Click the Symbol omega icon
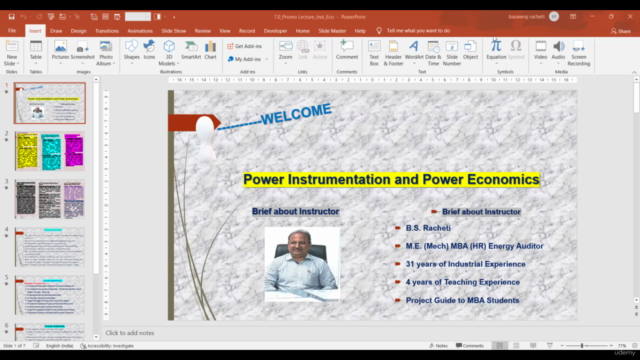 516,46
